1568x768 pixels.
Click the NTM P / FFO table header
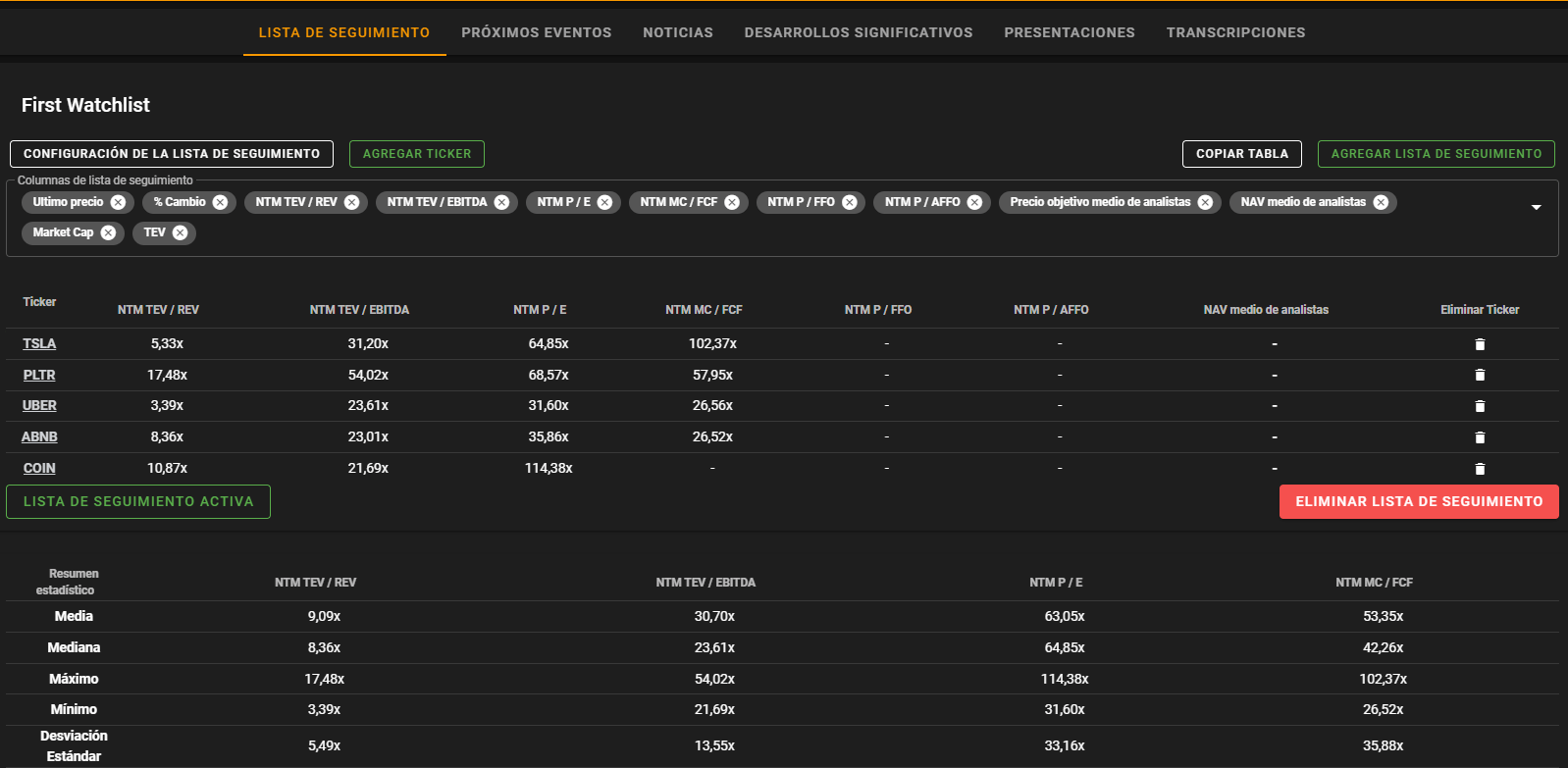click(878, 310)
